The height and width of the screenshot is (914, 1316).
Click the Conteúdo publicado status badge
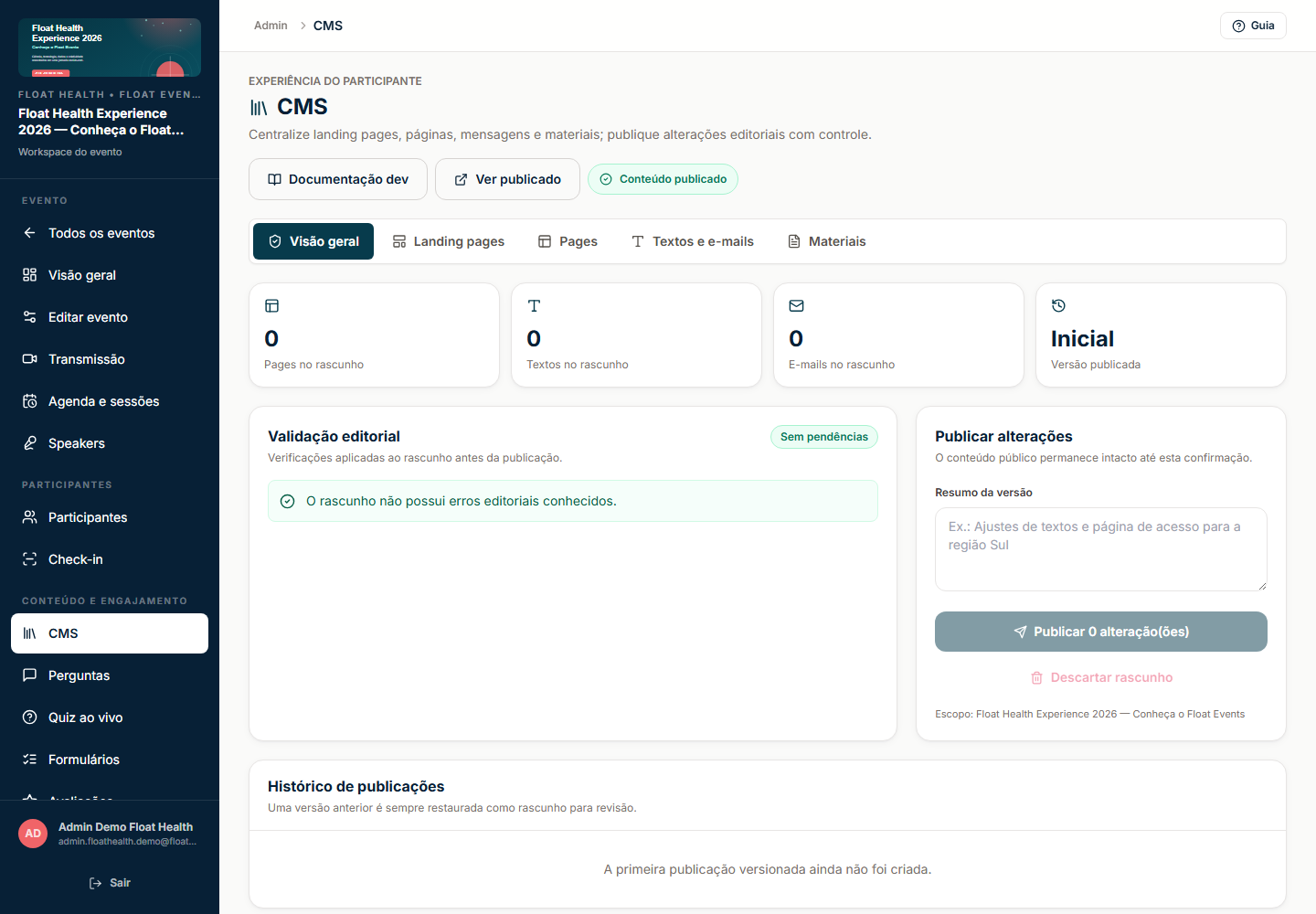pyautogui.click(x=663, y=179)
